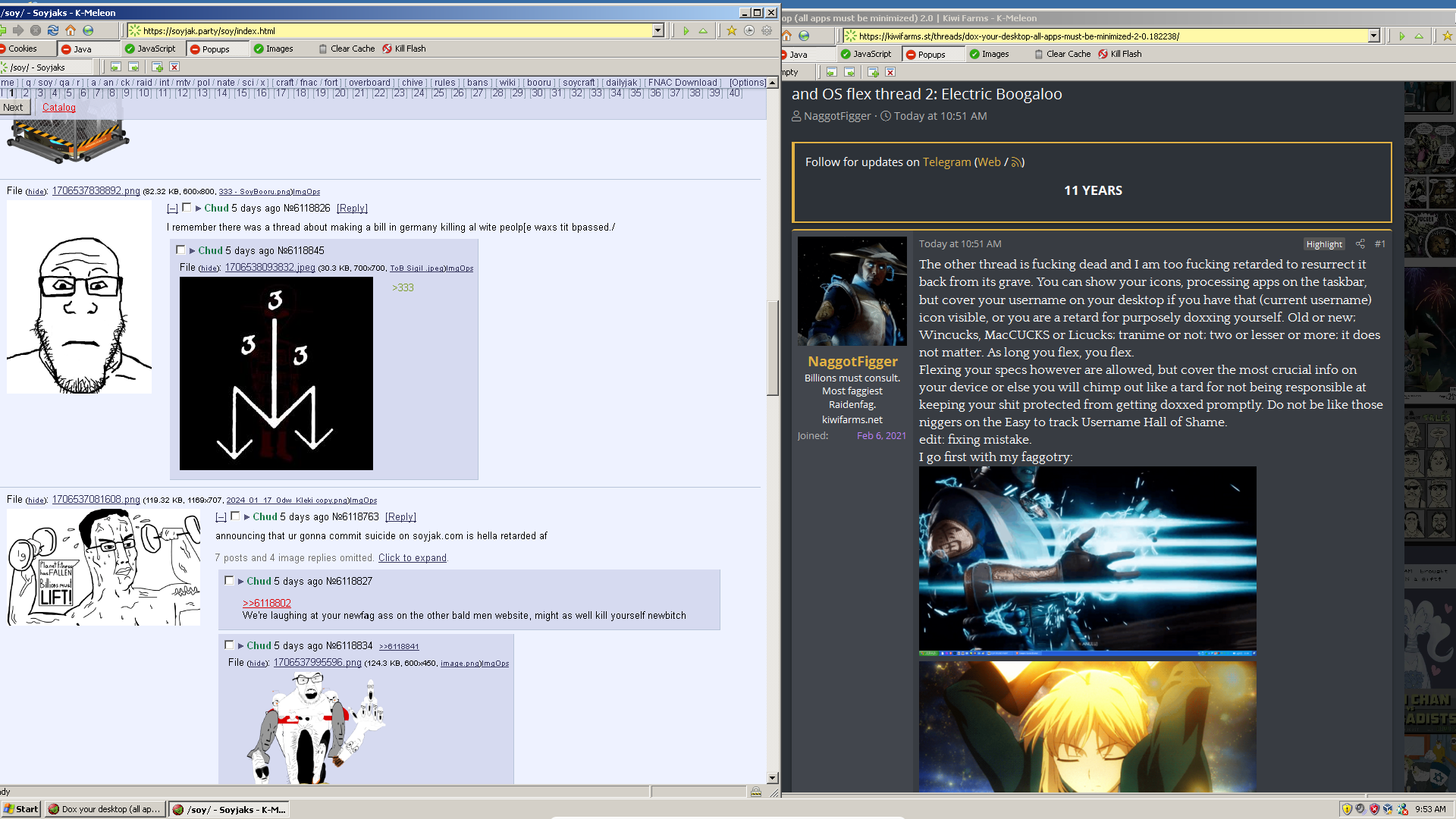1456x819 pixels.
Task: Open rules link in board navigation
Action: point(445,83)
